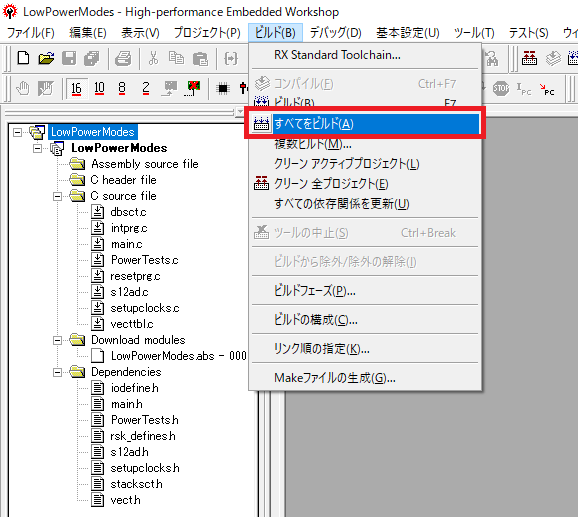Click the Paste toolbar icon

200,58
